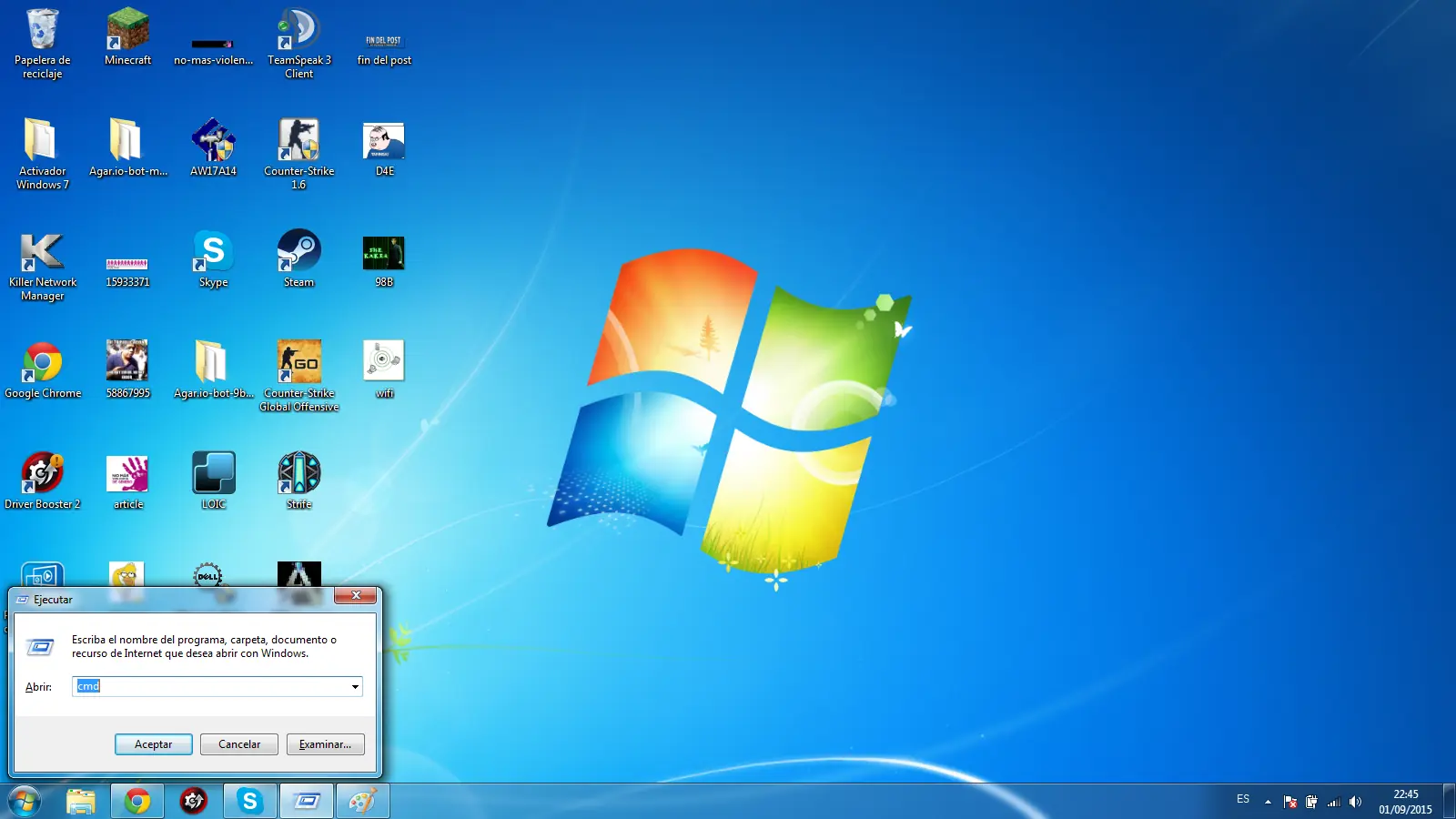
Task: Select the article image file
Action: [127, 482]
